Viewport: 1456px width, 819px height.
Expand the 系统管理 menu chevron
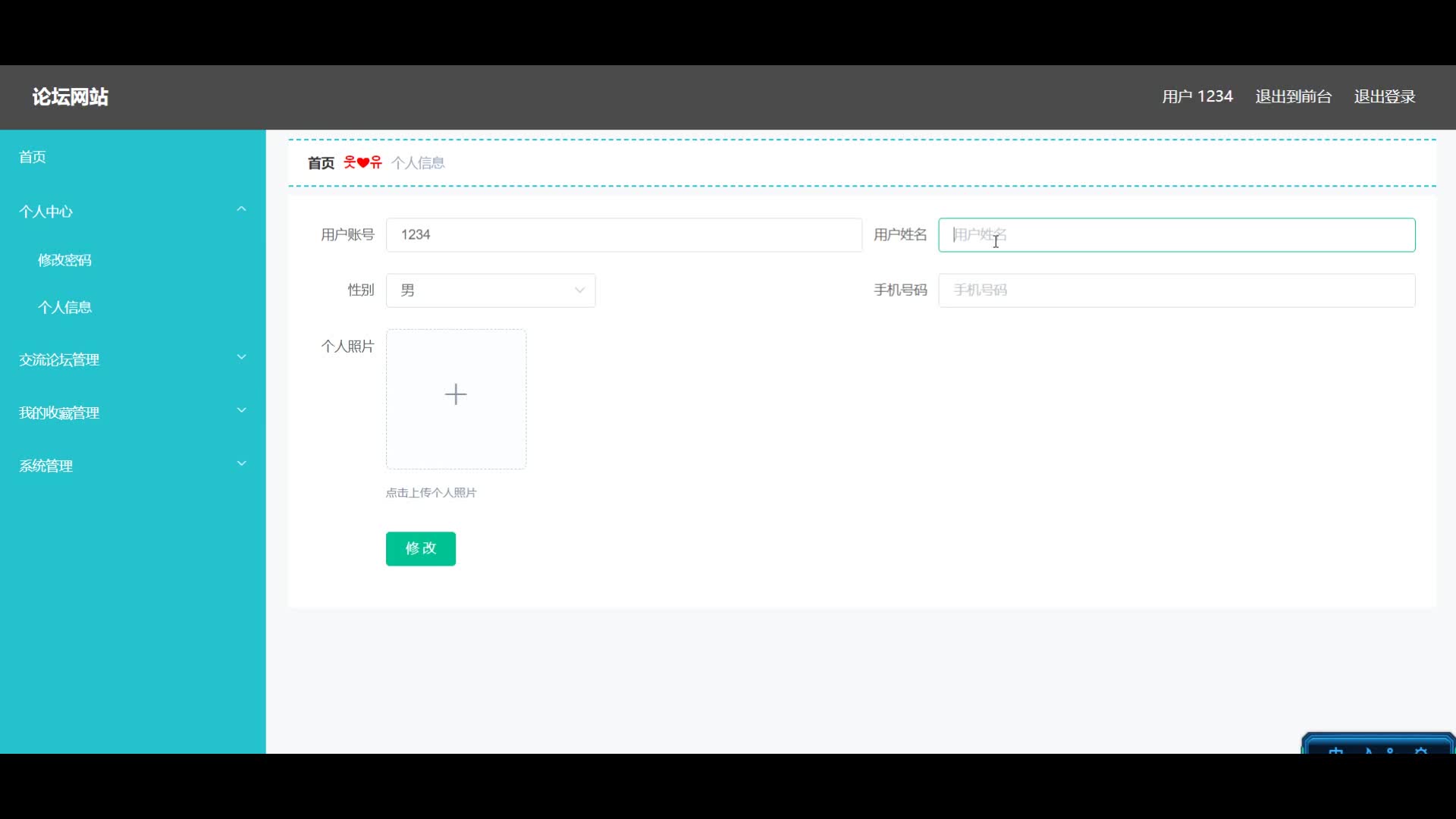242,463
